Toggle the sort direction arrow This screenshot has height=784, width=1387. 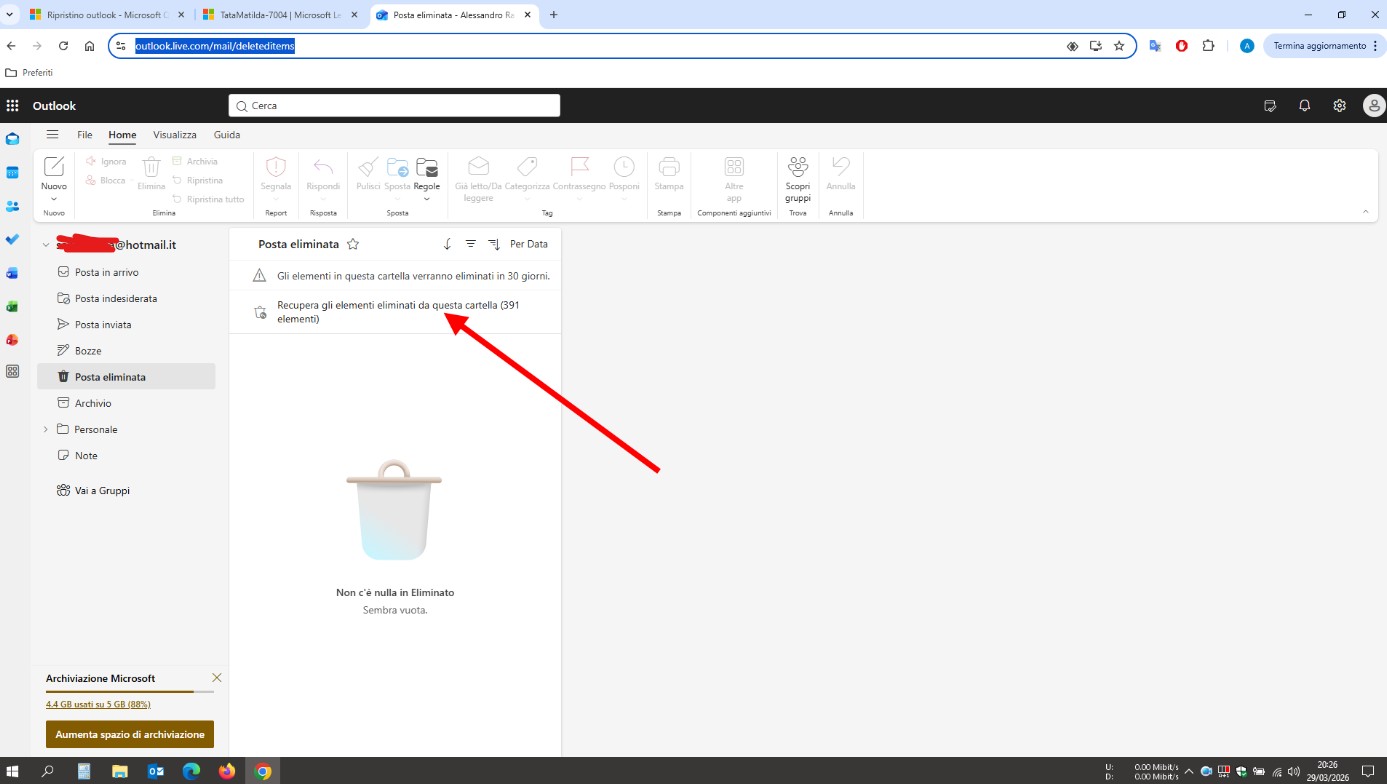447,244
